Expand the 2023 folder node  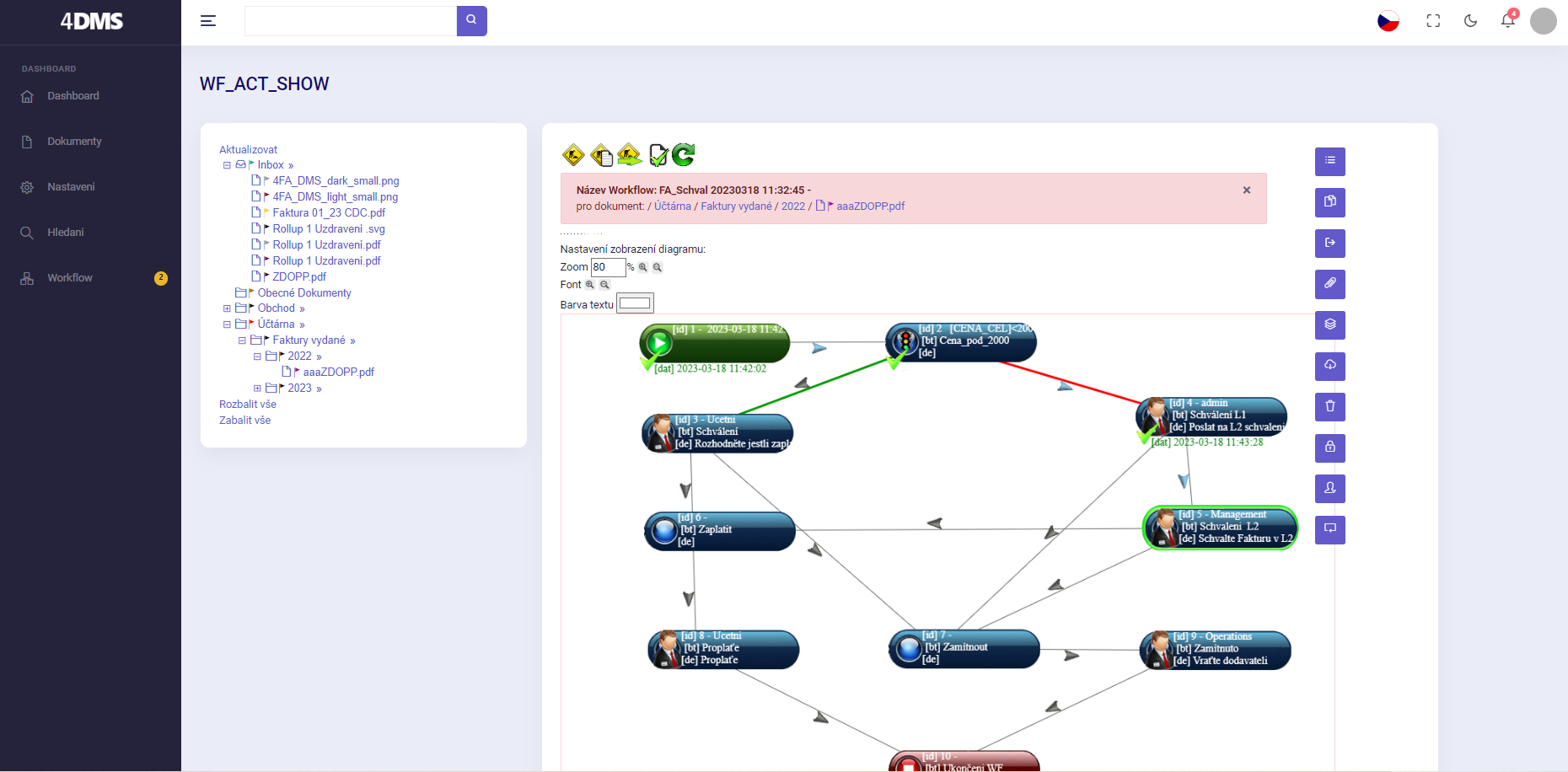(x=257, y=389)
